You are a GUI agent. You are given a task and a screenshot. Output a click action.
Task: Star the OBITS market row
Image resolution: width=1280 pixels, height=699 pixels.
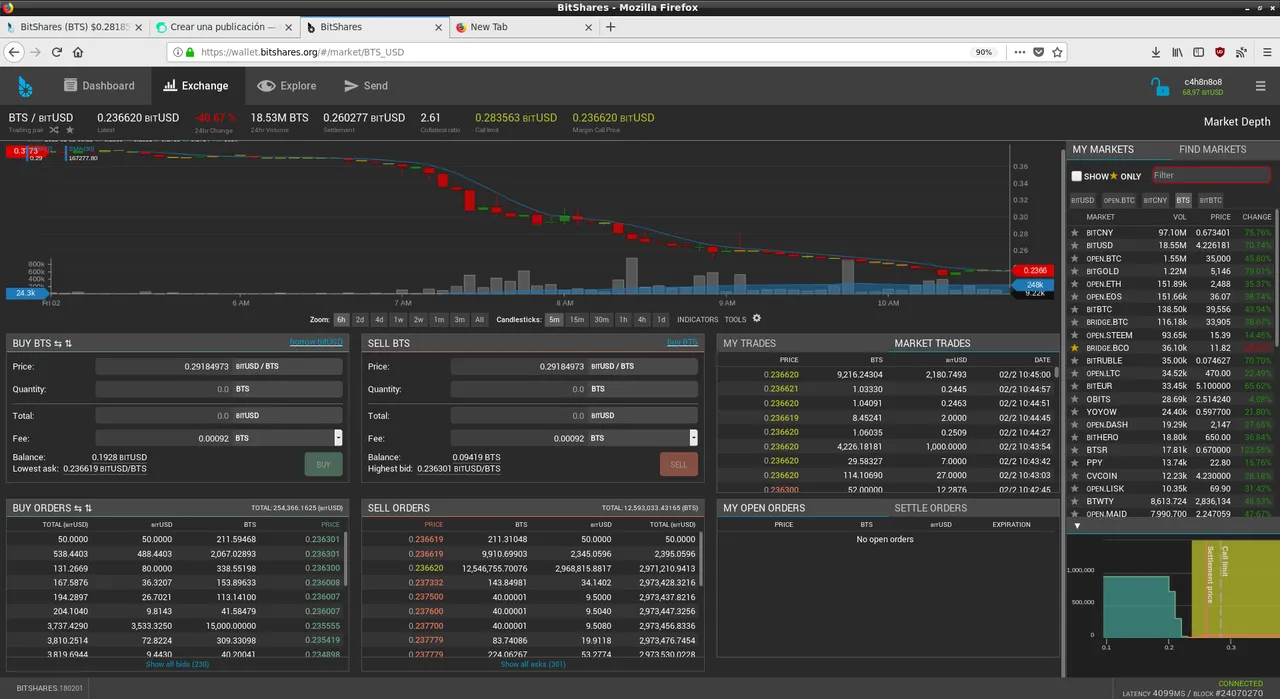(1075, 399)
